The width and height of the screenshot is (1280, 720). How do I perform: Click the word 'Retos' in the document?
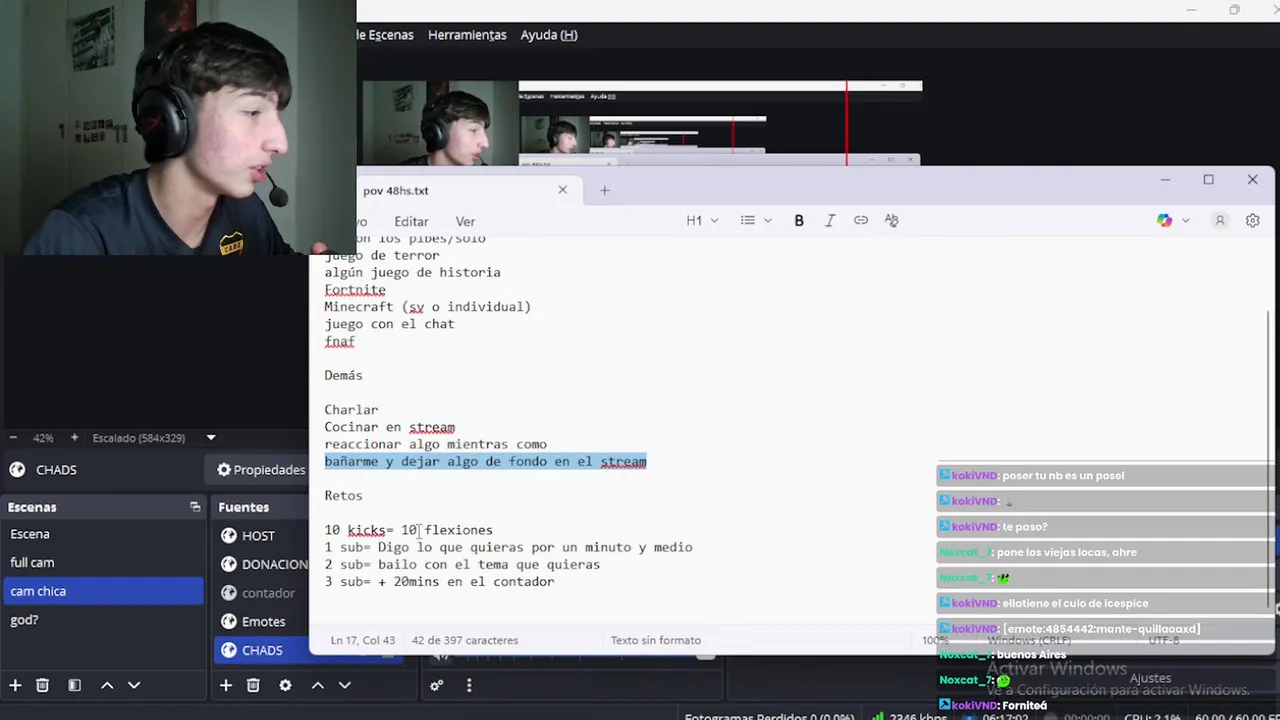pos(343,496)
